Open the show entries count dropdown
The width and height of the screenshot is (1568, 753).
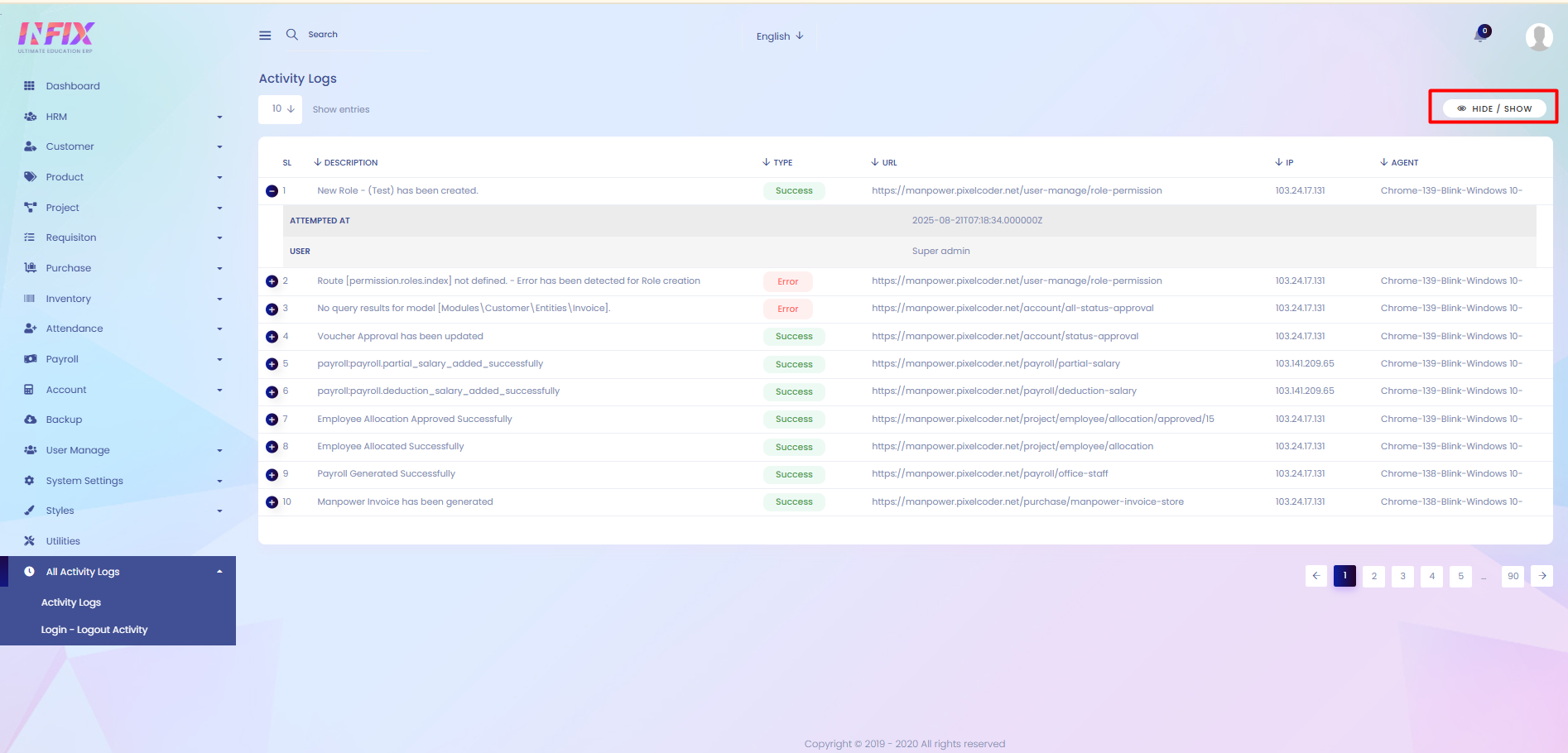tap(281, 109)
